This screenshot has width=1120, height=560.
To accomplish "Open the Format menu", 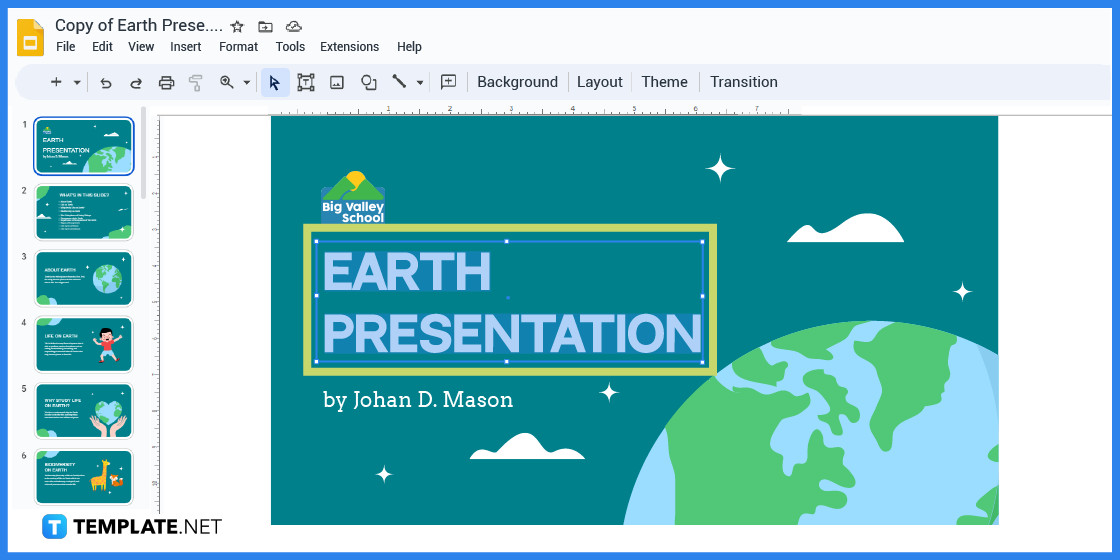I will pos(239,46).
